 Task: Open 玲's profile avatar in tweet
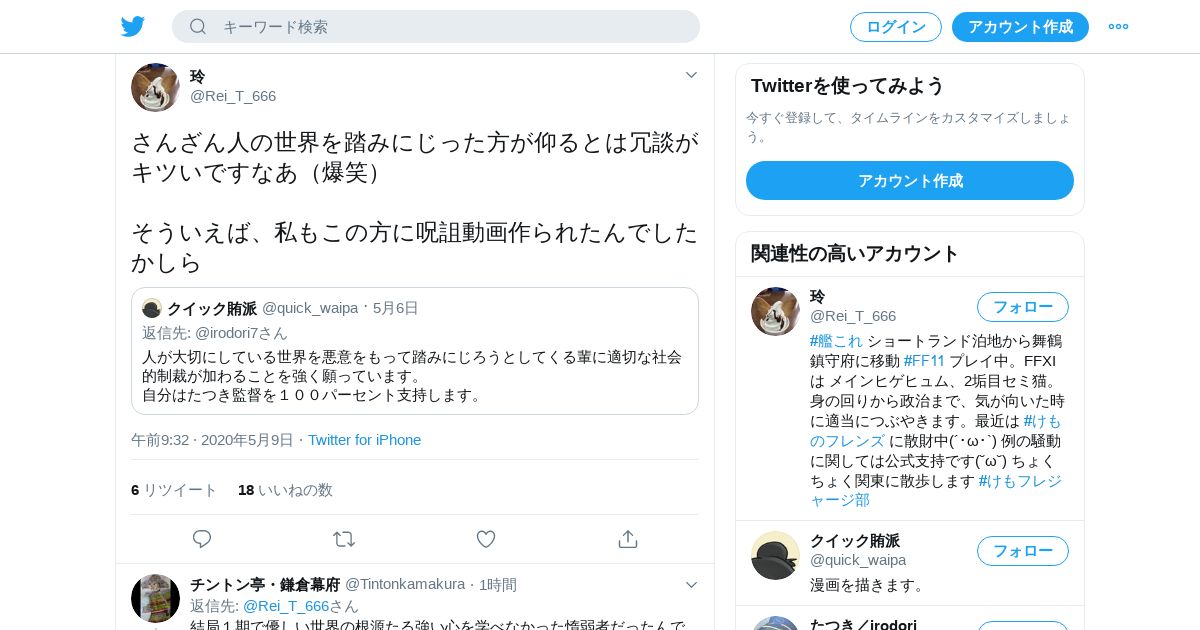155,87
